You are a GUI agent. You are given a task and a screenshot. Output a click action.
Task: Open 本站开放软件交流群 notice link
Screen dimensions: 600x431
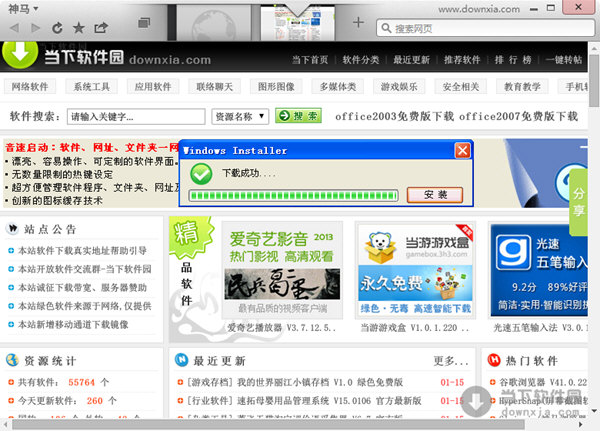click(85, 269)
